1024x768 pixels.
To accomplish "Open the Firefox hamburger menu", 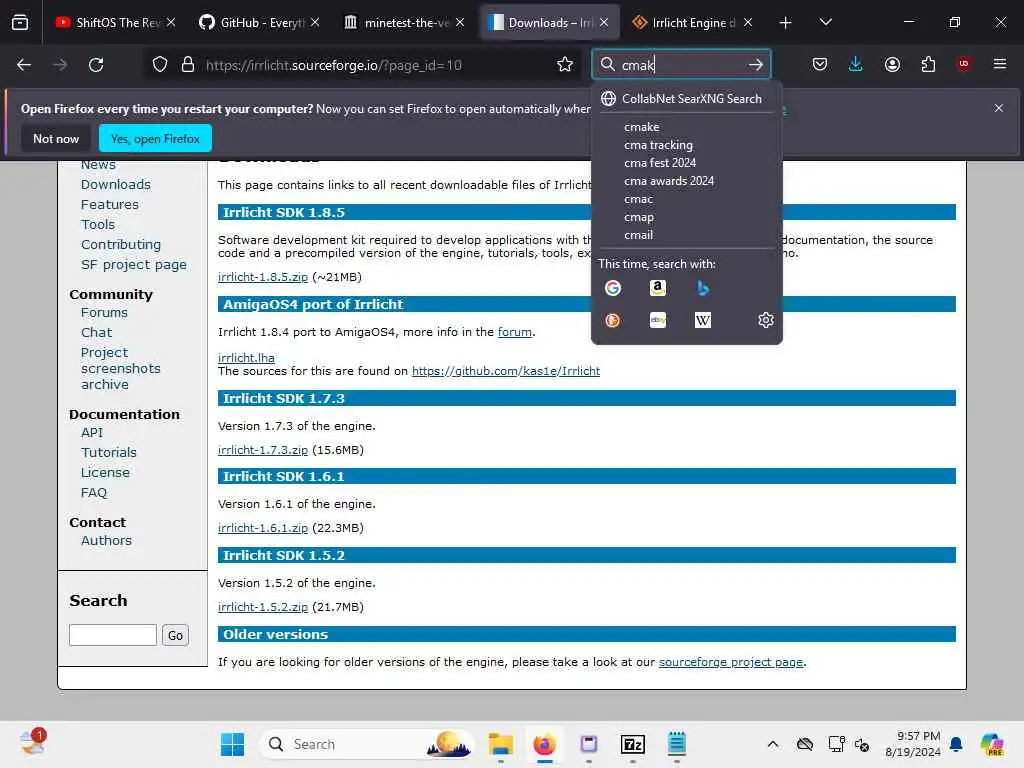I will (1000, 65).
